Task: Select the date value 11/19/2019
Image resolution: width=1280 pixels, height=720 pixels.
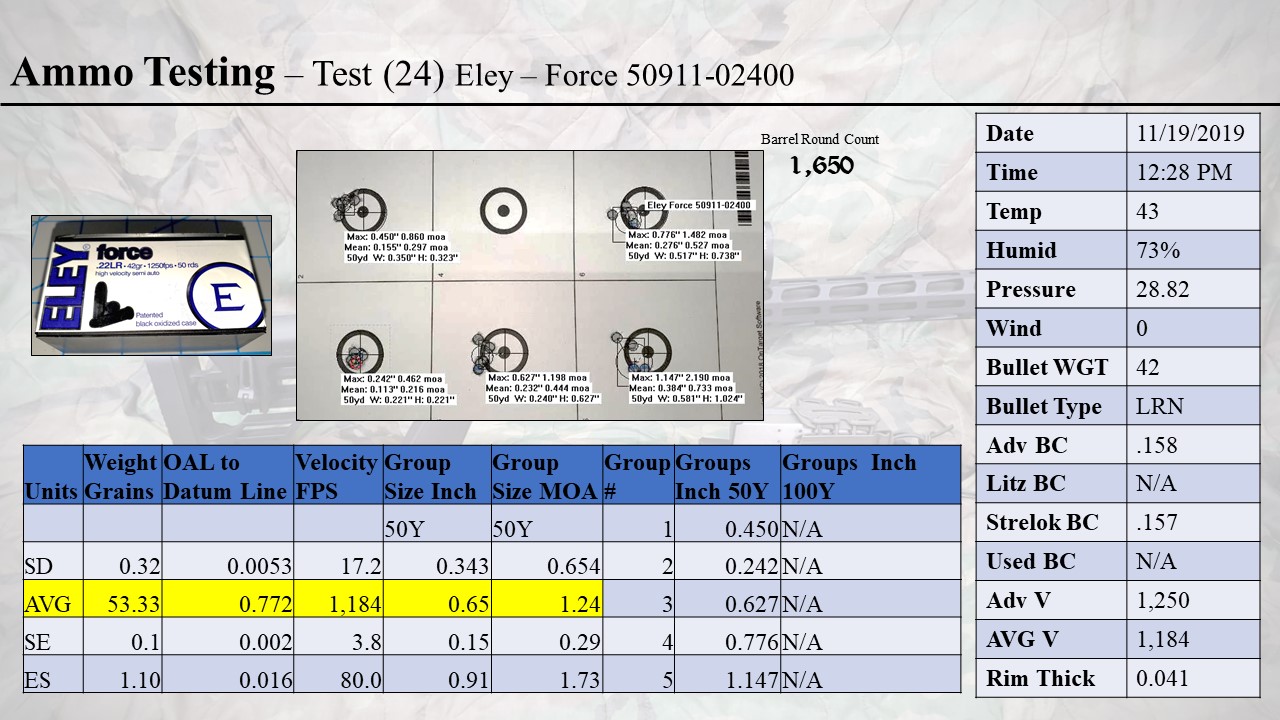Action: click(1190, 133)
